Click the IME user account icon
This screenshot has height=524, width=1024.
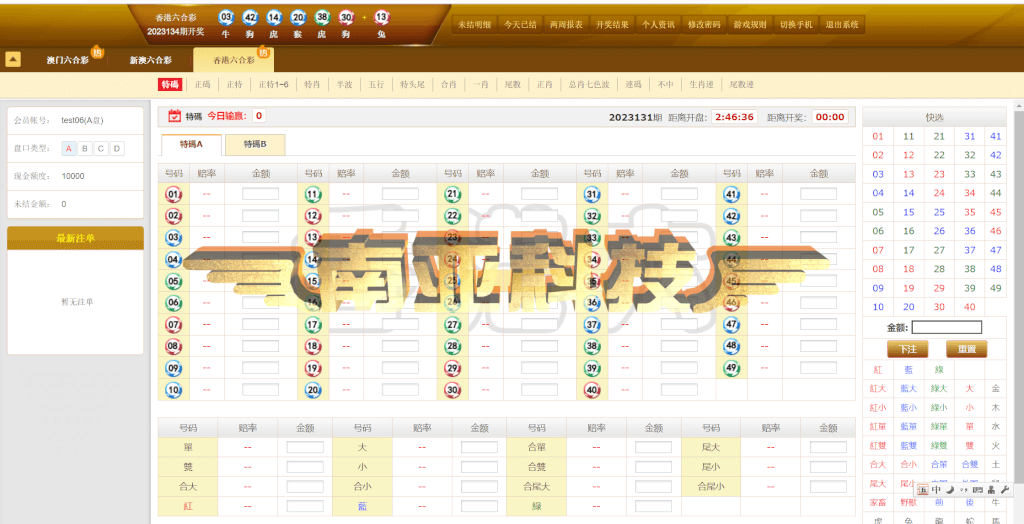991,489
